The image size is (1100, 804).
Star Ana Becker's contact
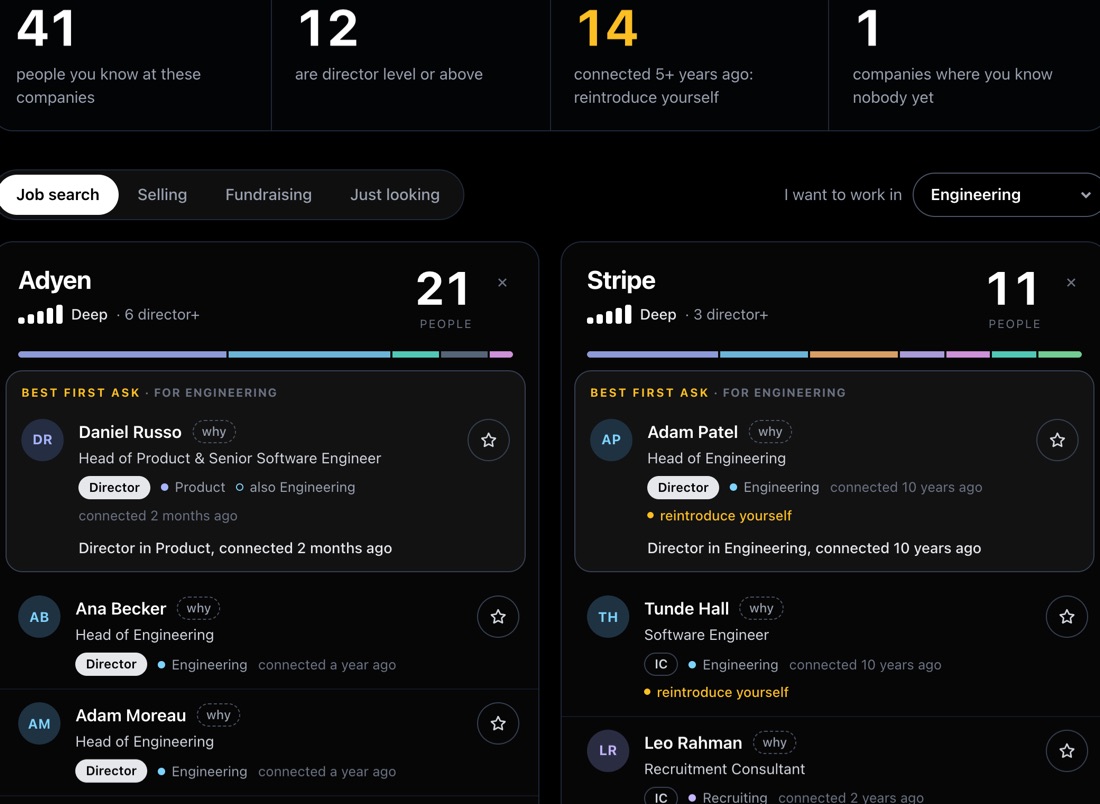click(x=498, y=617)
